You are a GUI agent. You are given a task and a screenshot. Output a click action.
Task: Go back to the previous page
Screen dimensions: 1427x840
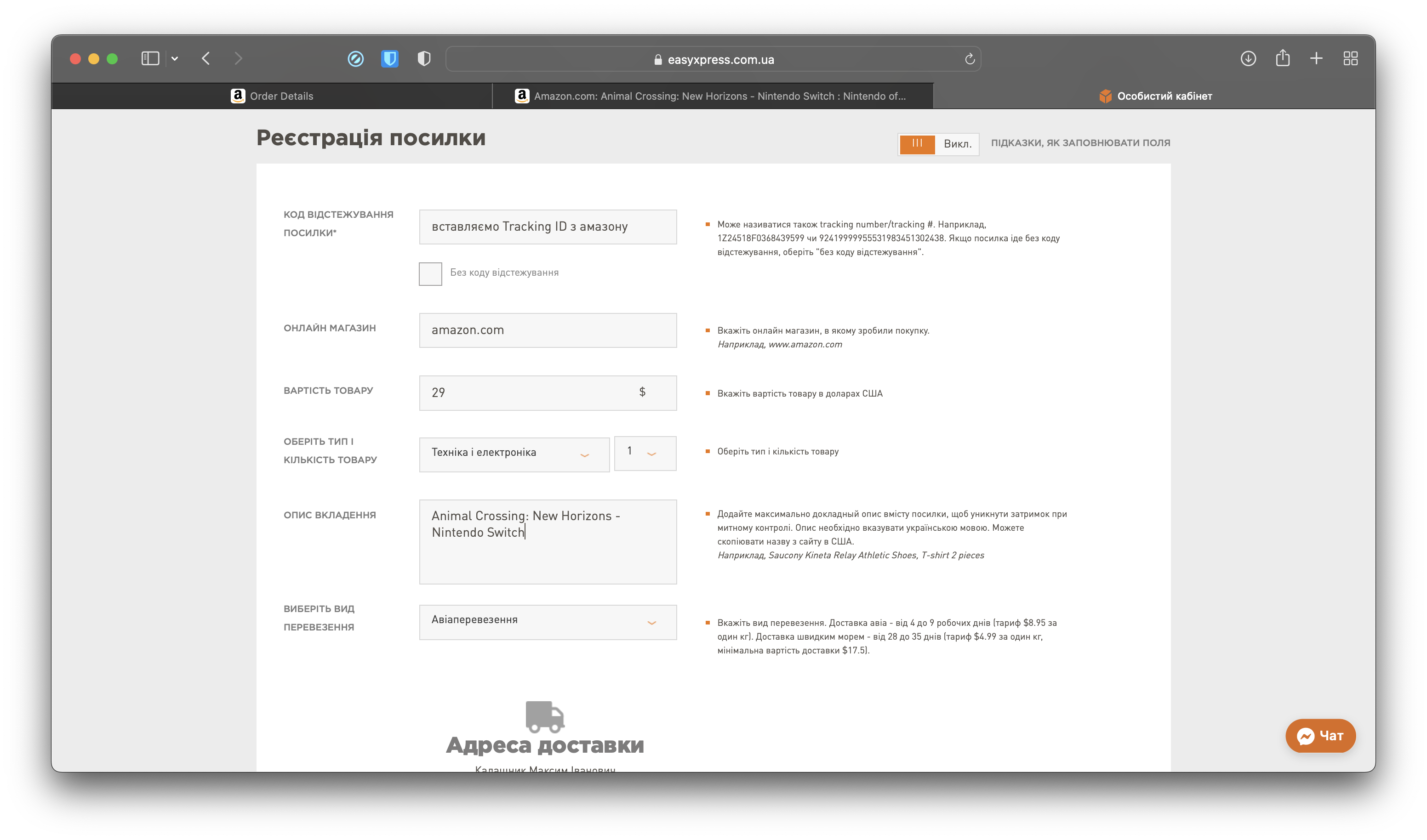tap(206, 58)
